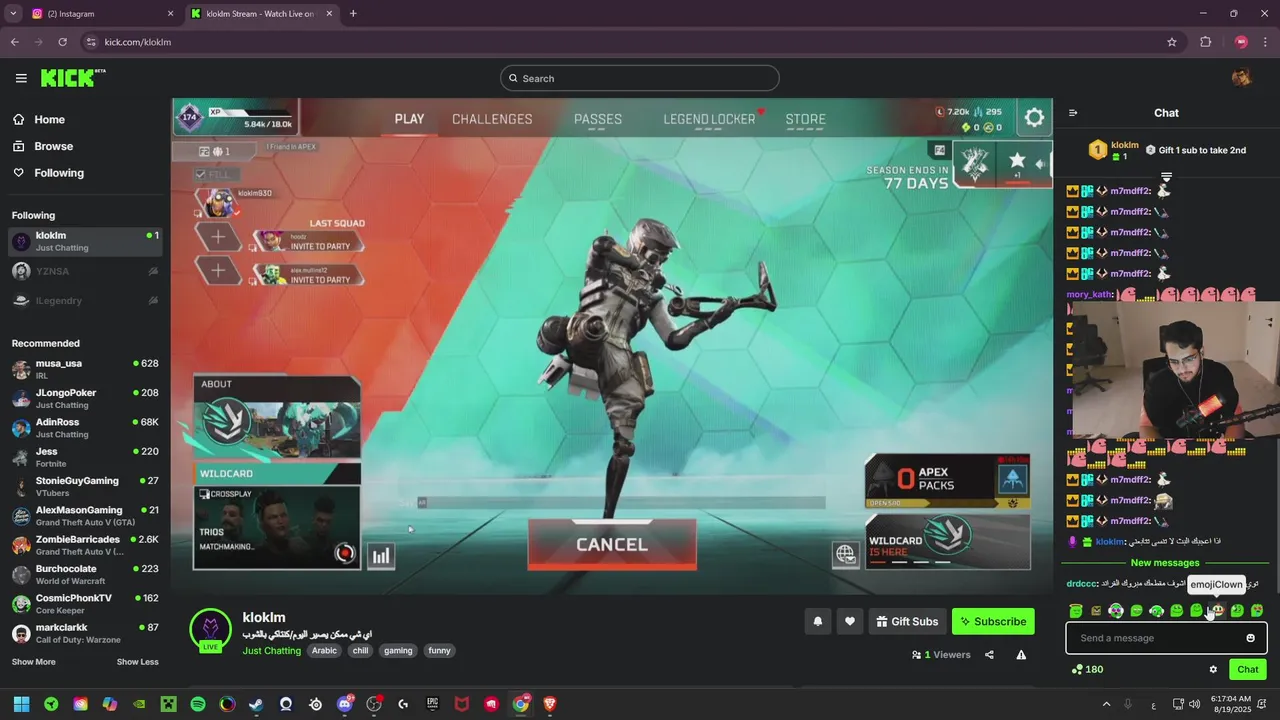
Task: Open Epic Games Launcher from taskbar
Action: pos(433,704)
